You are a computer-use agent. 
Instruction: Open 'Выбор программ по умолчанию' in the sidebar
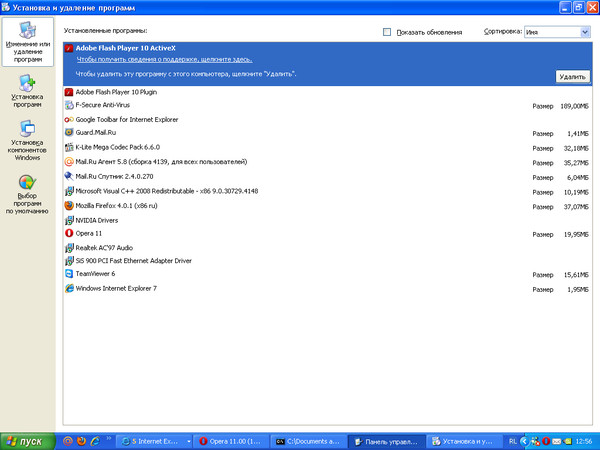(x=27, y=194)
